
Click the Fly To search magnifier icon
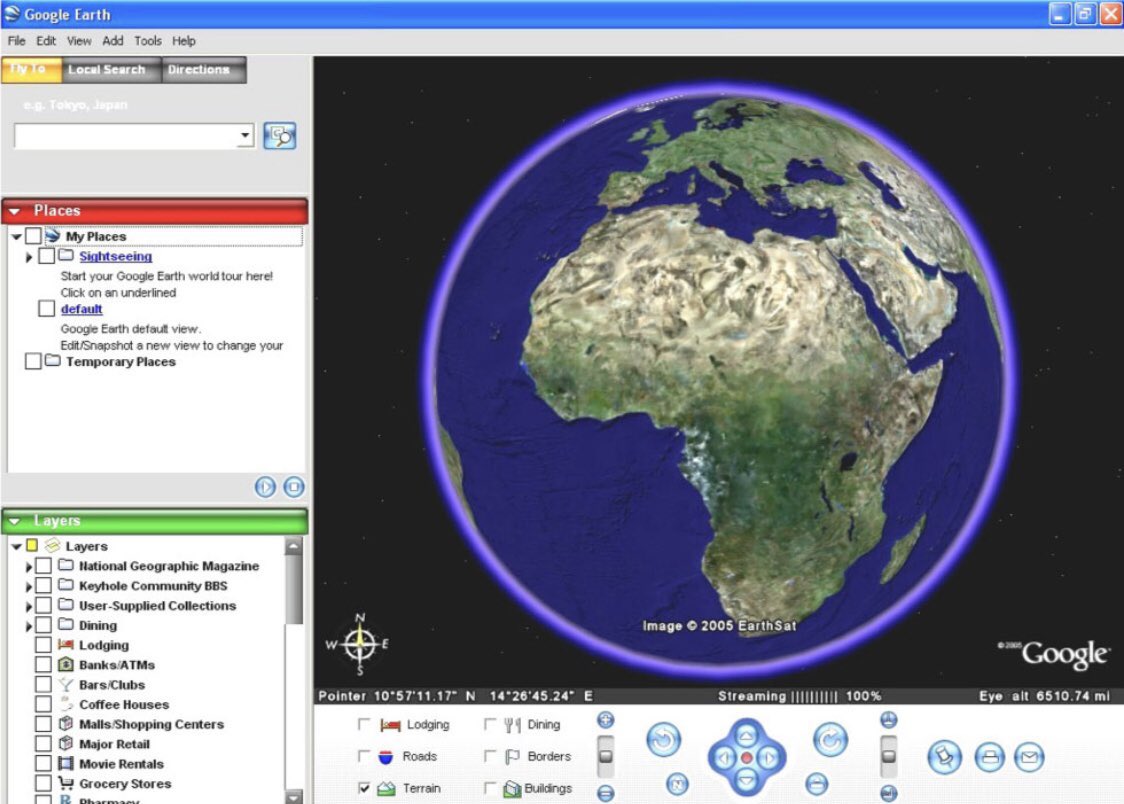click(x=281, y=136)
